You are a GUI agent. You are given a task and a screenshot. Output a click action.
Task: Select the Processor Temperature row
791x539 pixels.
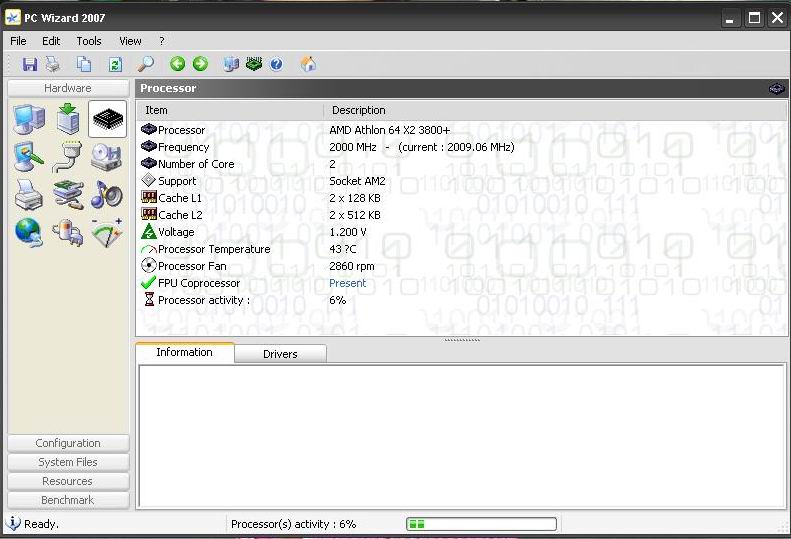(462, 249)
